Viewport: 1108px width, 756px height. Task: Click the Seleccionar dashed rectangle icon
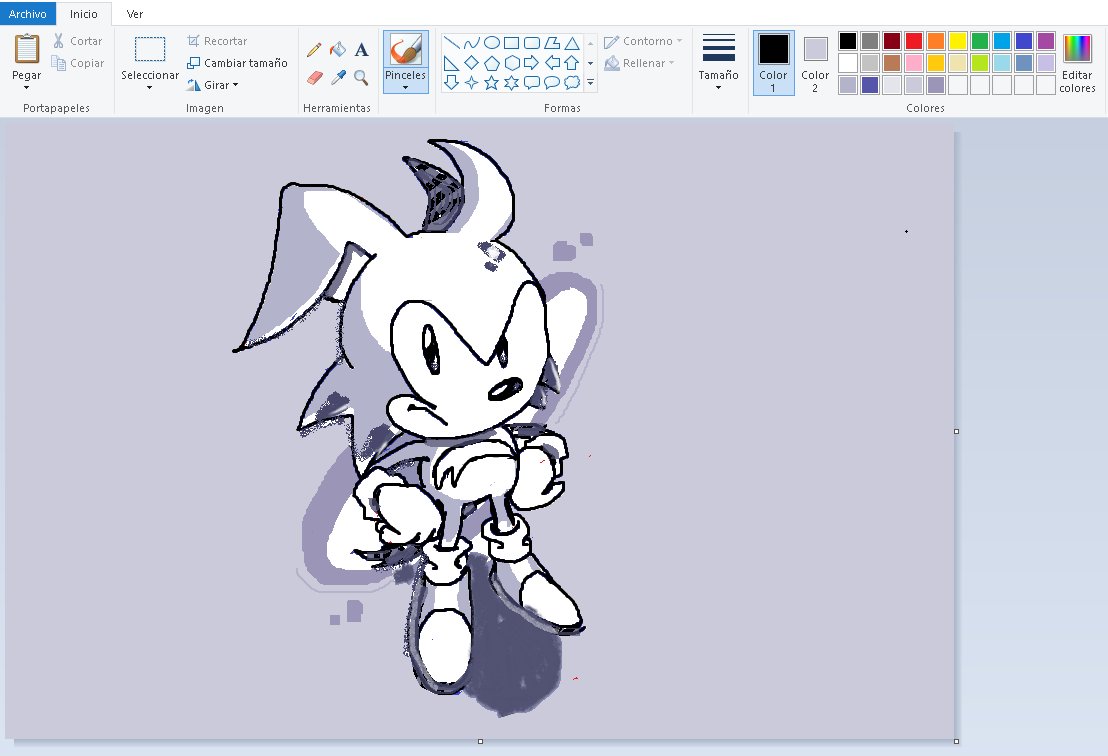pos(150,49)
